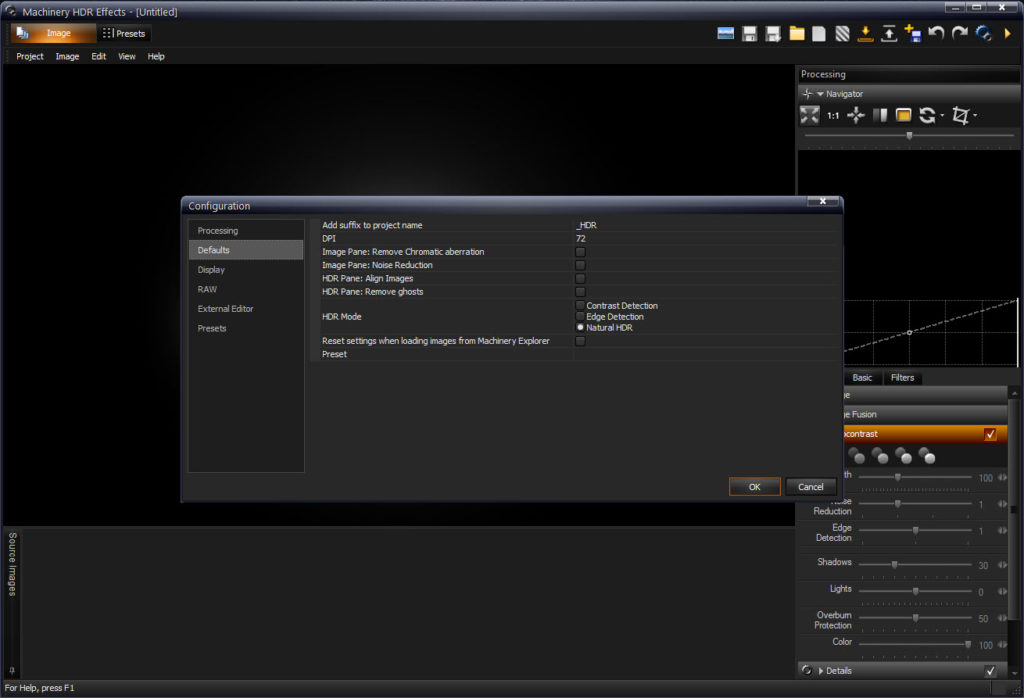Screen dimensions: 1024x698
Task: Click the stepper arrows next to Color value
Action: pyautogui.click(x=1002, y=644)
